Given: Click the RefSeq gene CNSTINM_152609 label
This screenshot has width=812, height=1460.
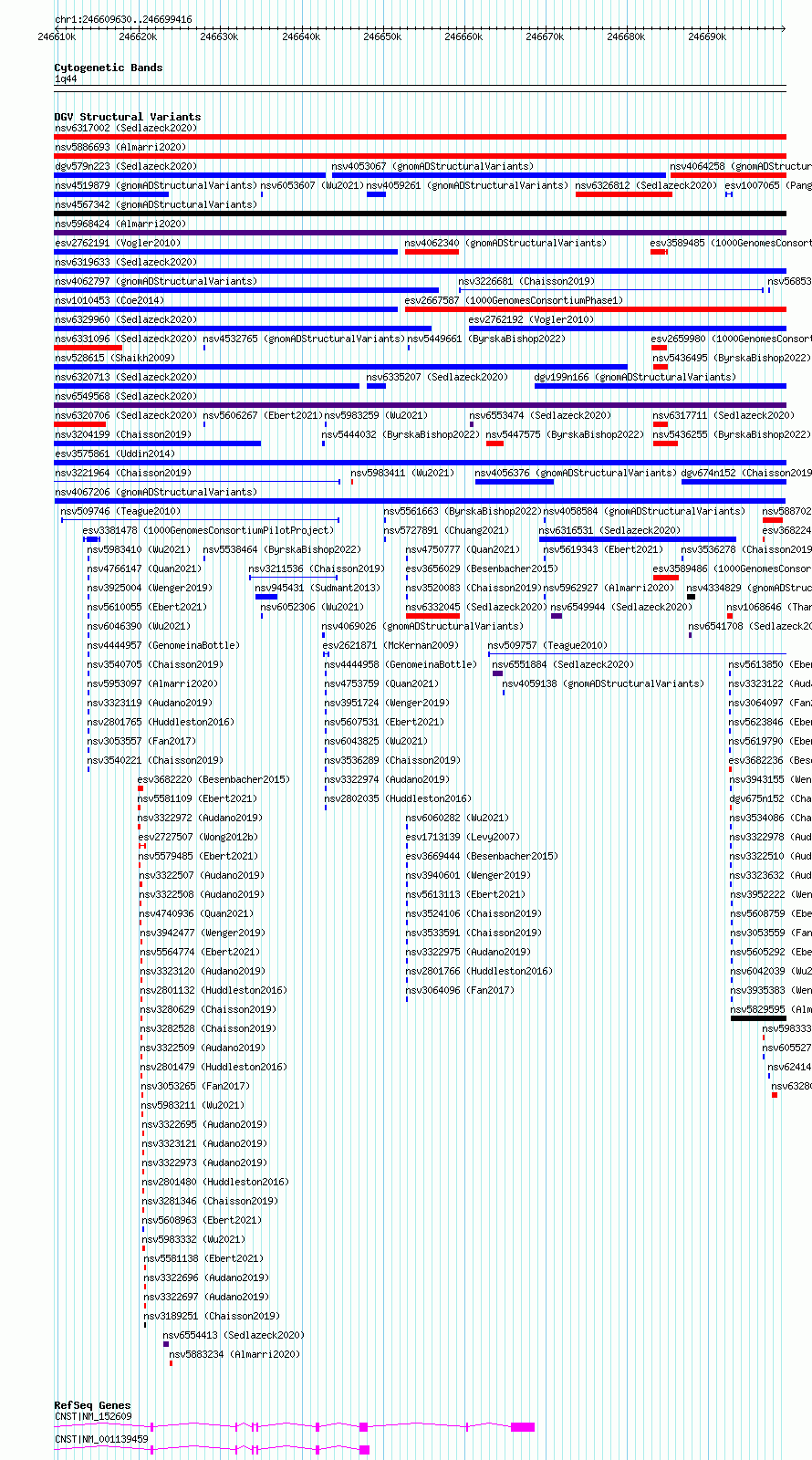Looking at the screenshot, I should tap(93, 1416).
